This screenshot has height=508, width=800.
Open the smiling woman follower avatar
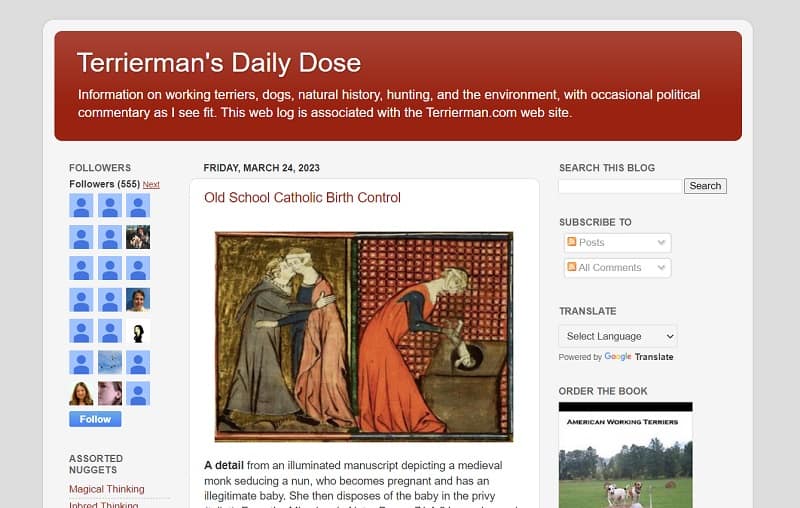138,300
